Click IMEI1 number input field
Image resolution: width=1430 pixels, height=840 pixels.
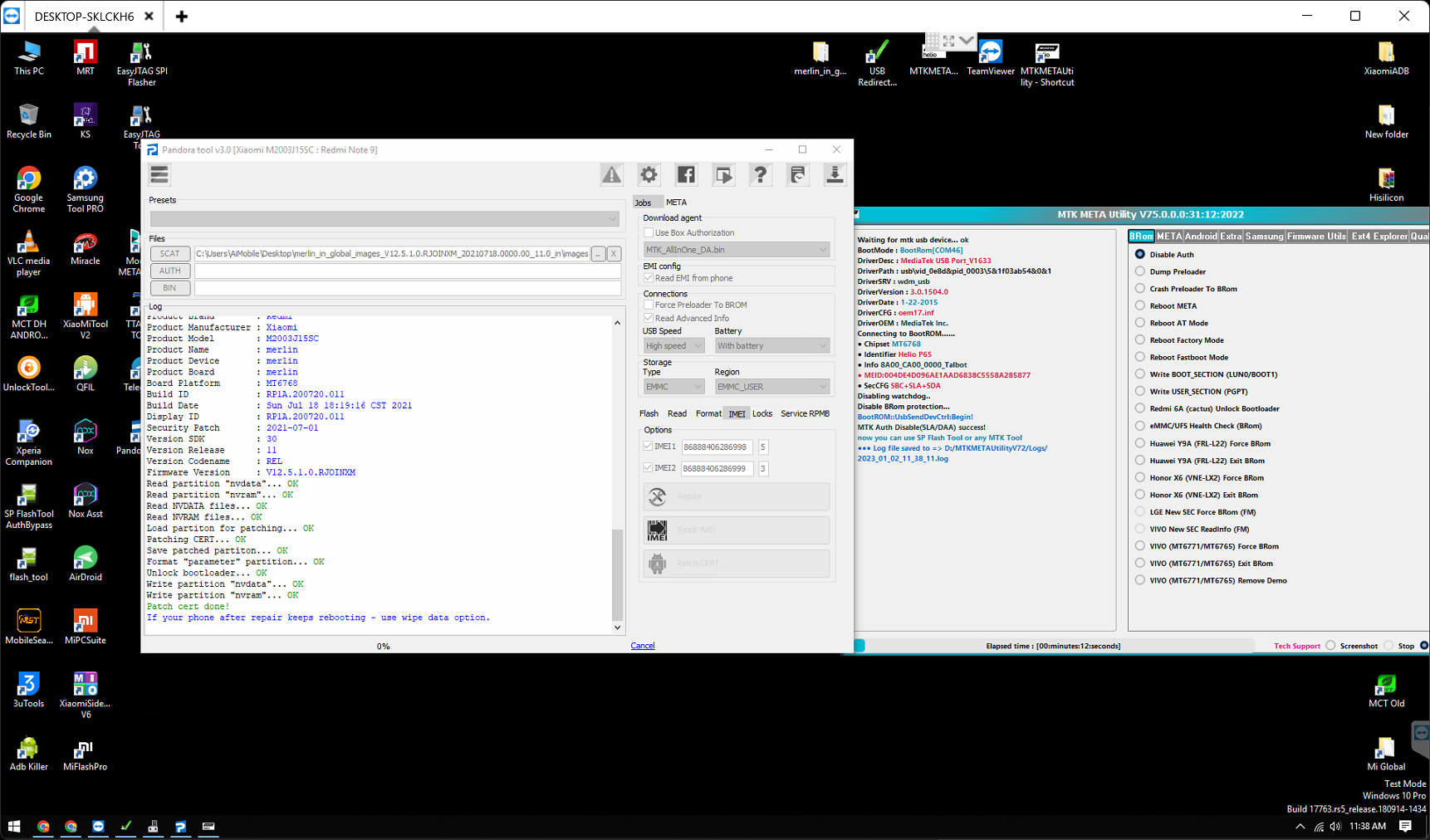[717, 447]
